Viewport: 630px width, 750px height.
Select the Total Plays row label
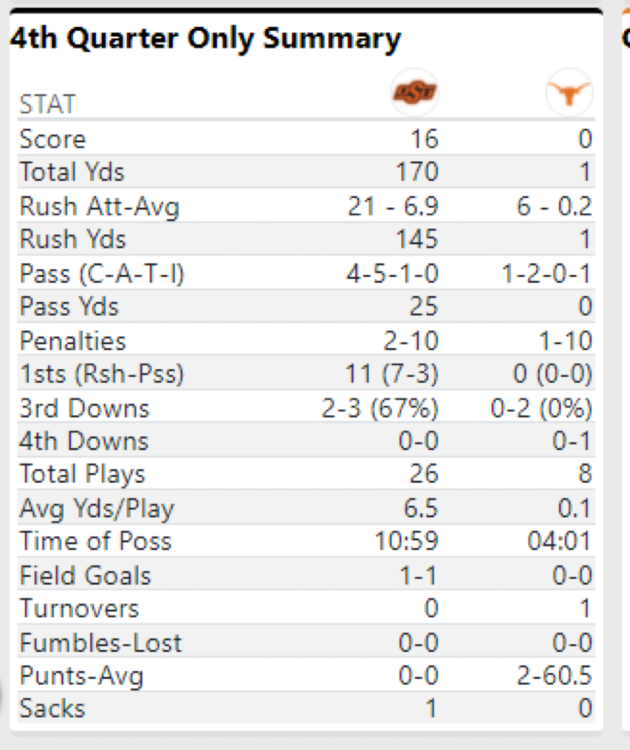point(82,475)
